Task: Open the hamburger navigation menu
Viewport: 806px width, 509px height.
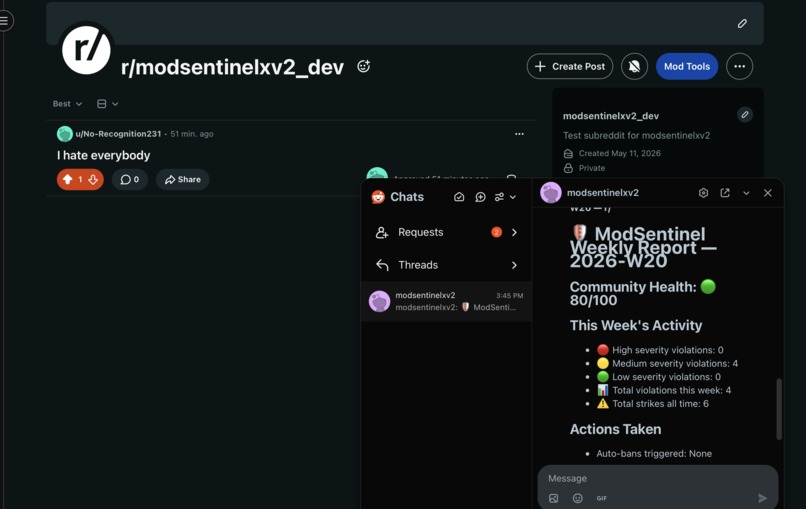Action: point(5,21)
